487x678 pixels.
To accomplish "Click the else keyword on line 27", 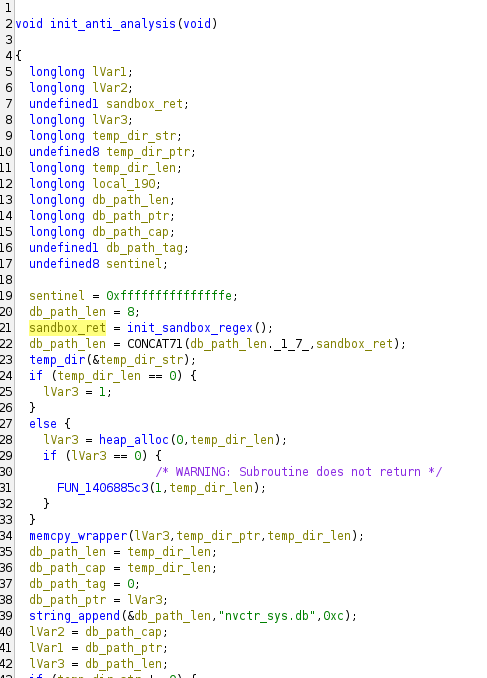I will [43, 424].
